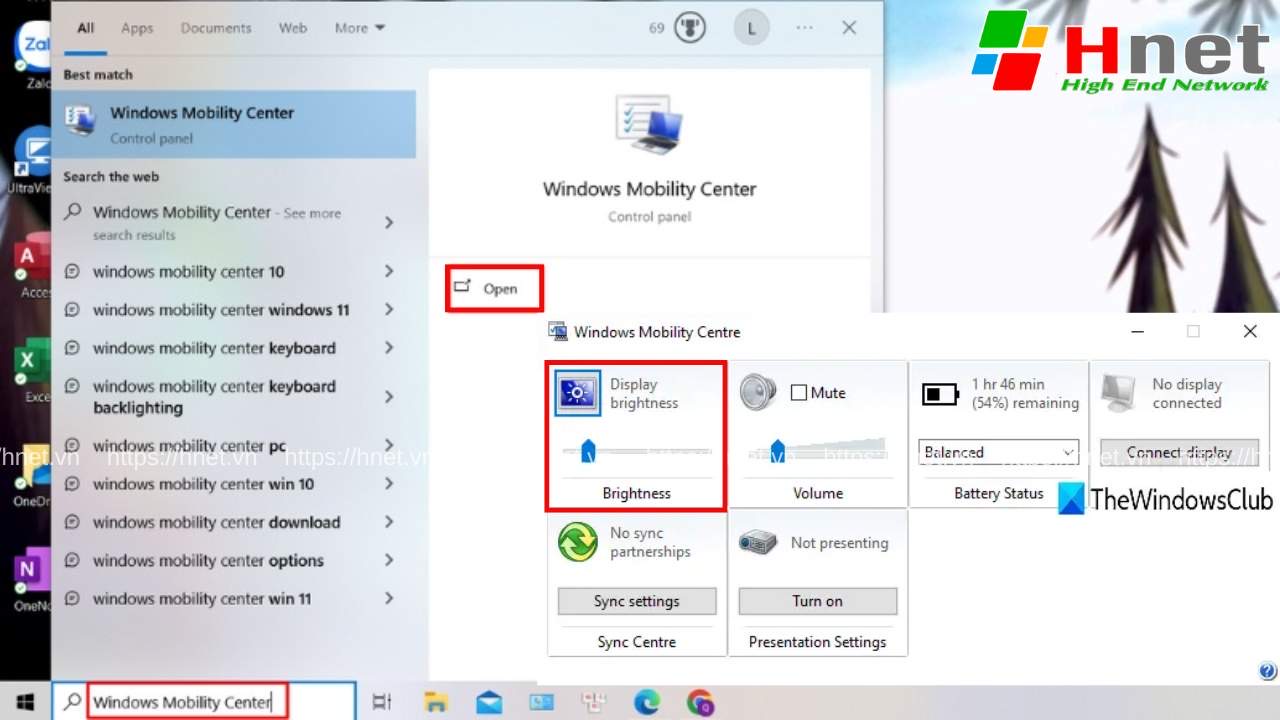Click the large Windows Mobility Center preview icon

pyautogui.click(x=649, y=125)
